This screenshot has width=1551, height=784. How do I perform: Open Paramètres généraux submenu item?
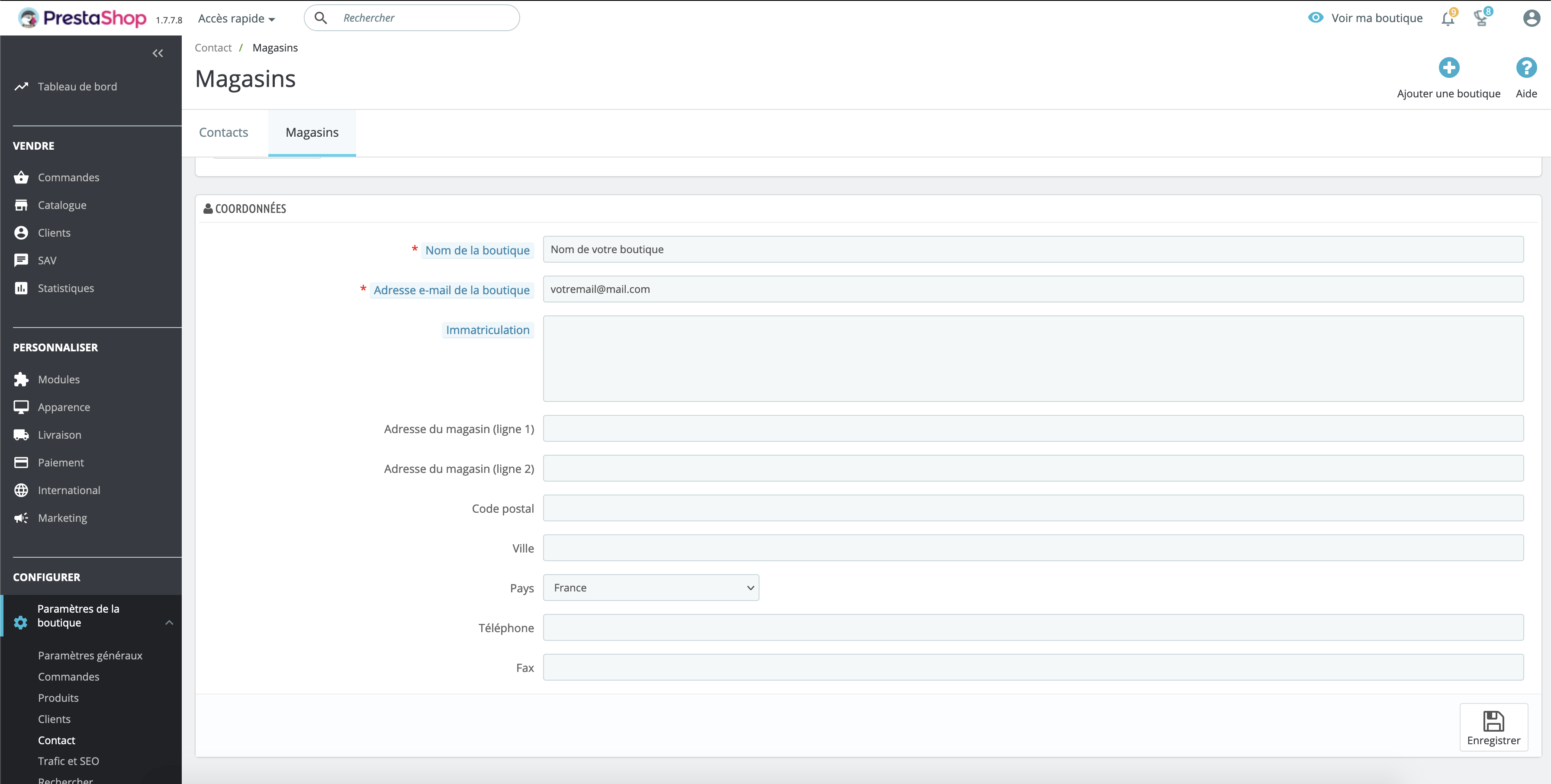pyautogui.click(x=90, y=656)
